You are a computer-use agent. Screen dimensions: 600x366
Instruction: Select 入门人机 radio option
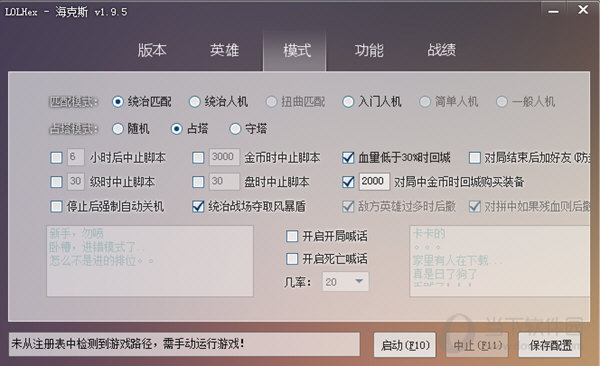pyautogui.click(x=348, y=102)
